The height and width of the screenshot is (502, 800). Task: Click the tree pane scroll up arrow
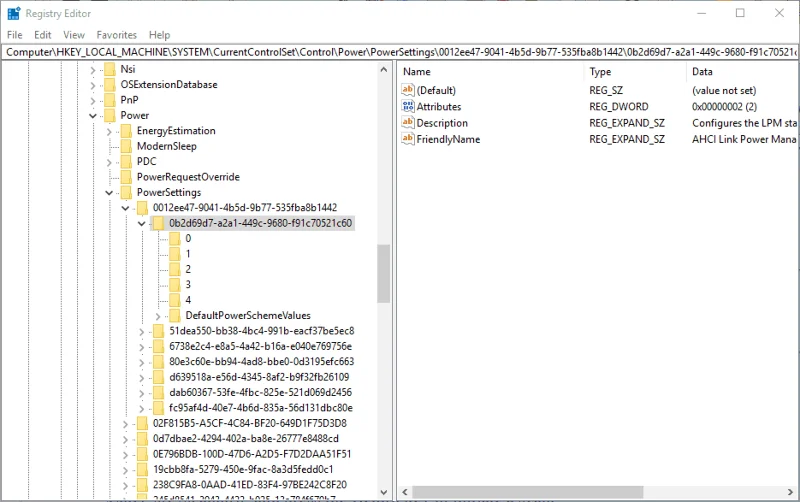pyautogui.click(x=384, y=69)
